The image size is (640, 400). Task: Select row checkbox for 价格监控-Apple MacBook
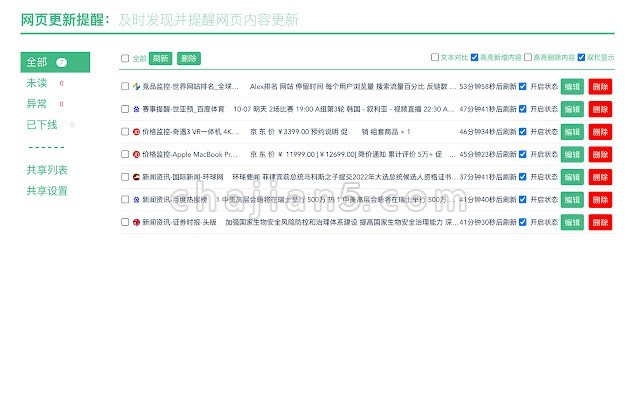[x=125, y=154]
